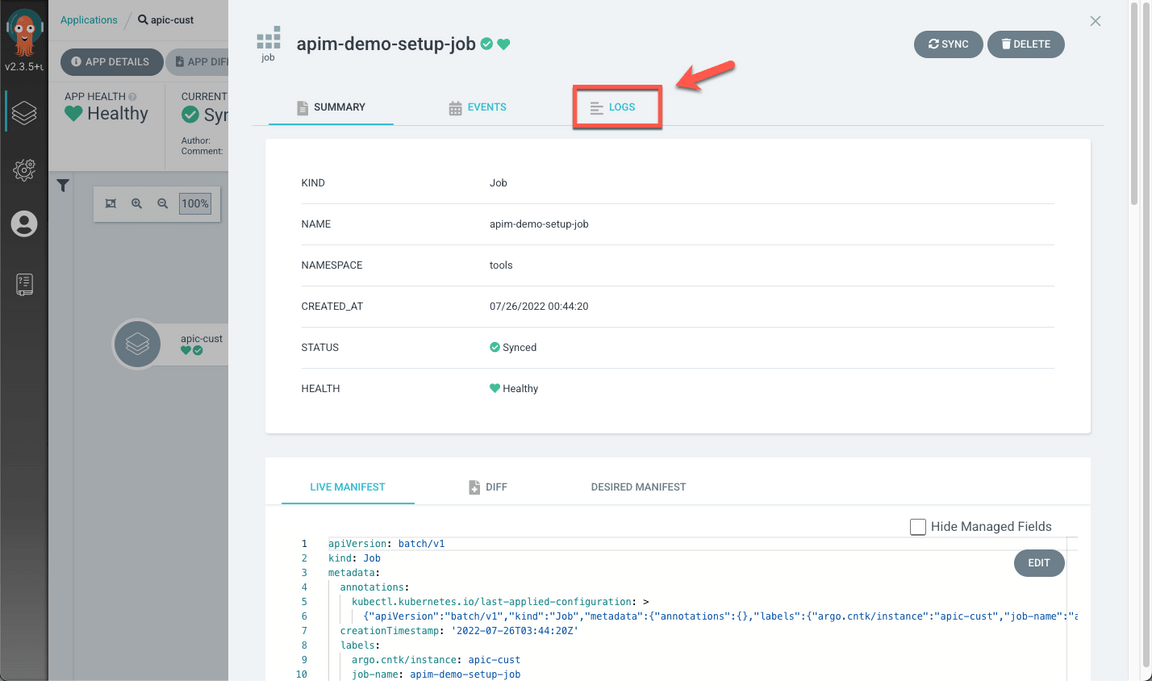
Task: Open the DIFF manifest tab
Action: tap(487, 487)
